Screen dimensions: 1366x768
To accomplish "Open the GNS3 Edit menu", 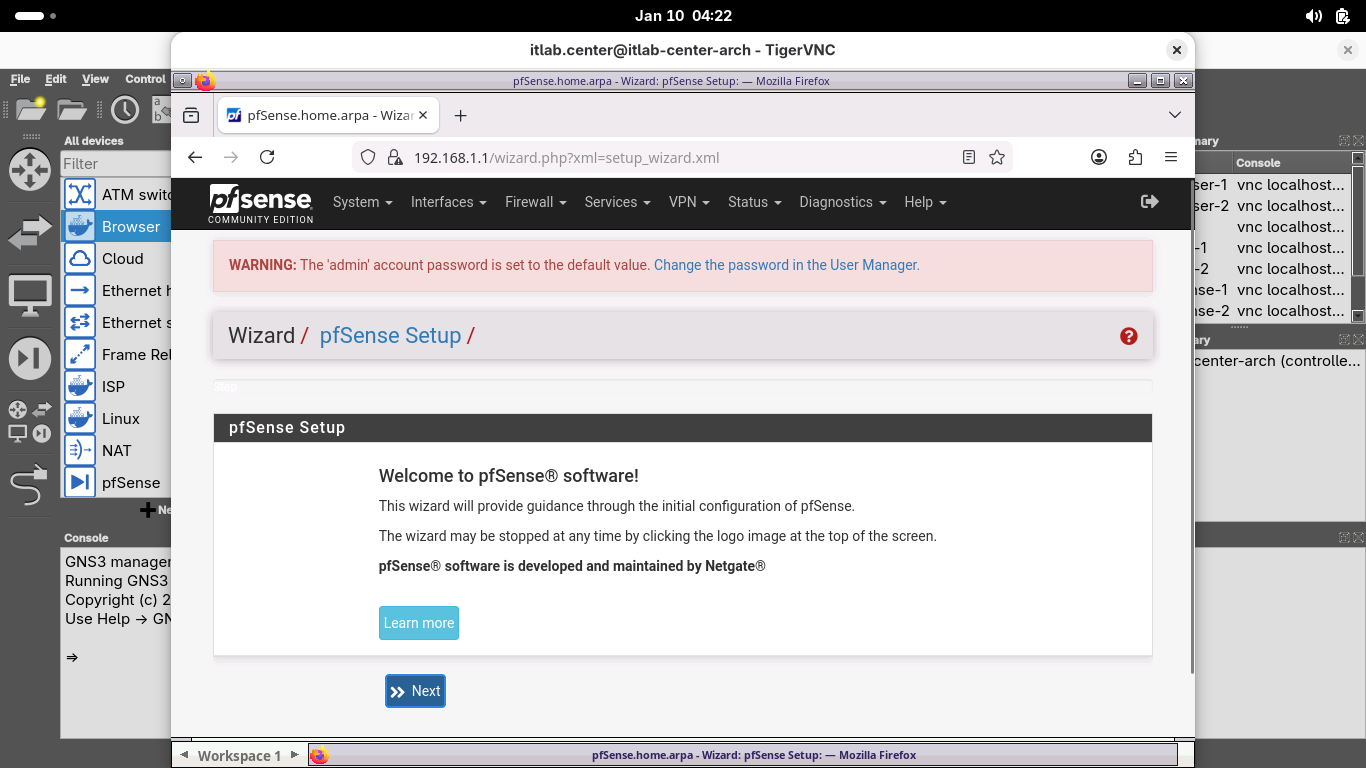I will coord(56,79).
